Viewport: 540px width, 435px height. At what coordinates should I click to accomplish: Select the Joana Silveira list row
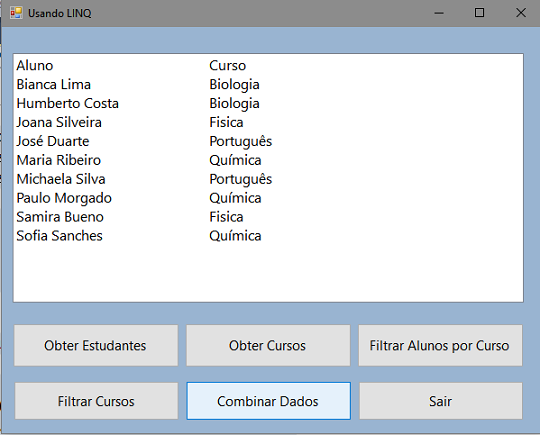268,122
